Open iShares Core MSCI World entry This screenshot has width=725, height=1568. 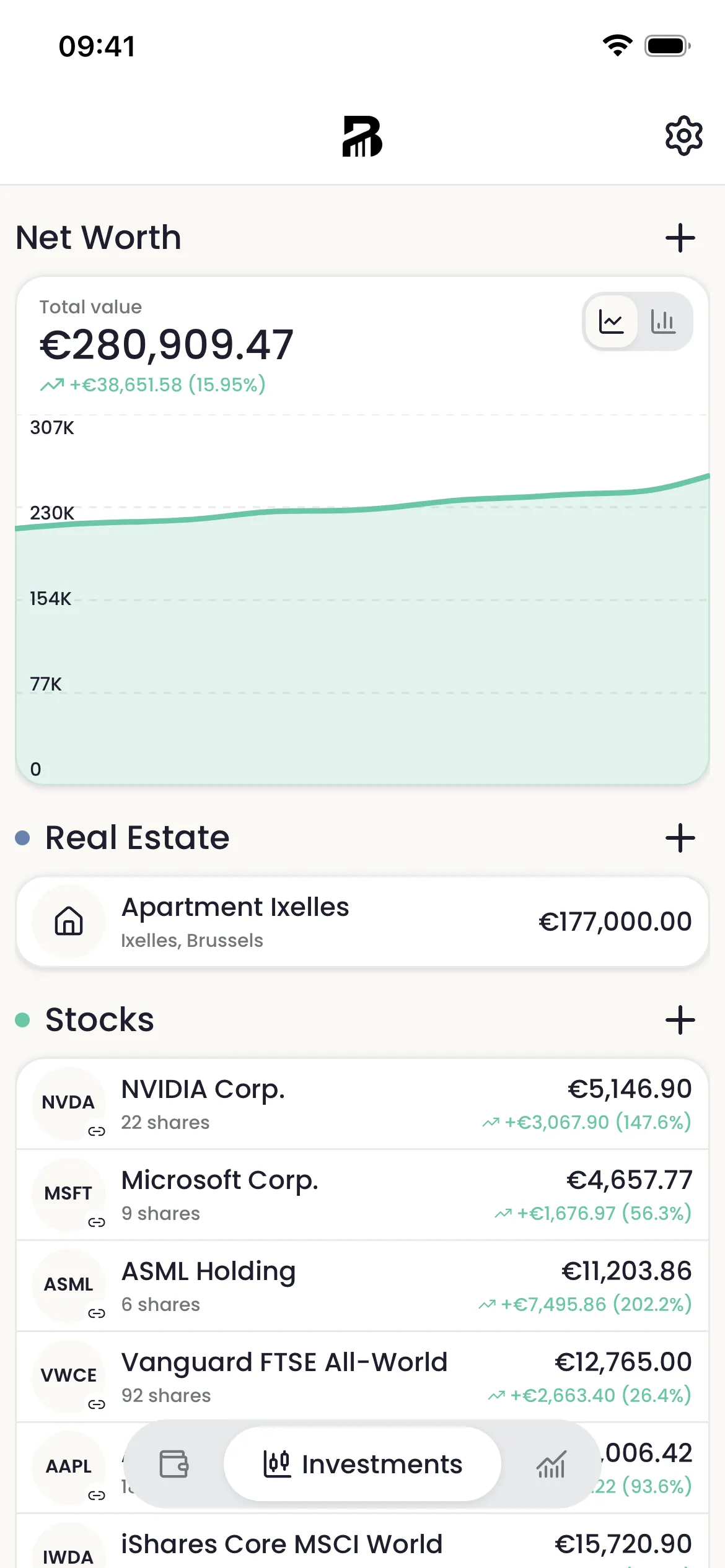pyautogui.click(x=362, y=1542)
